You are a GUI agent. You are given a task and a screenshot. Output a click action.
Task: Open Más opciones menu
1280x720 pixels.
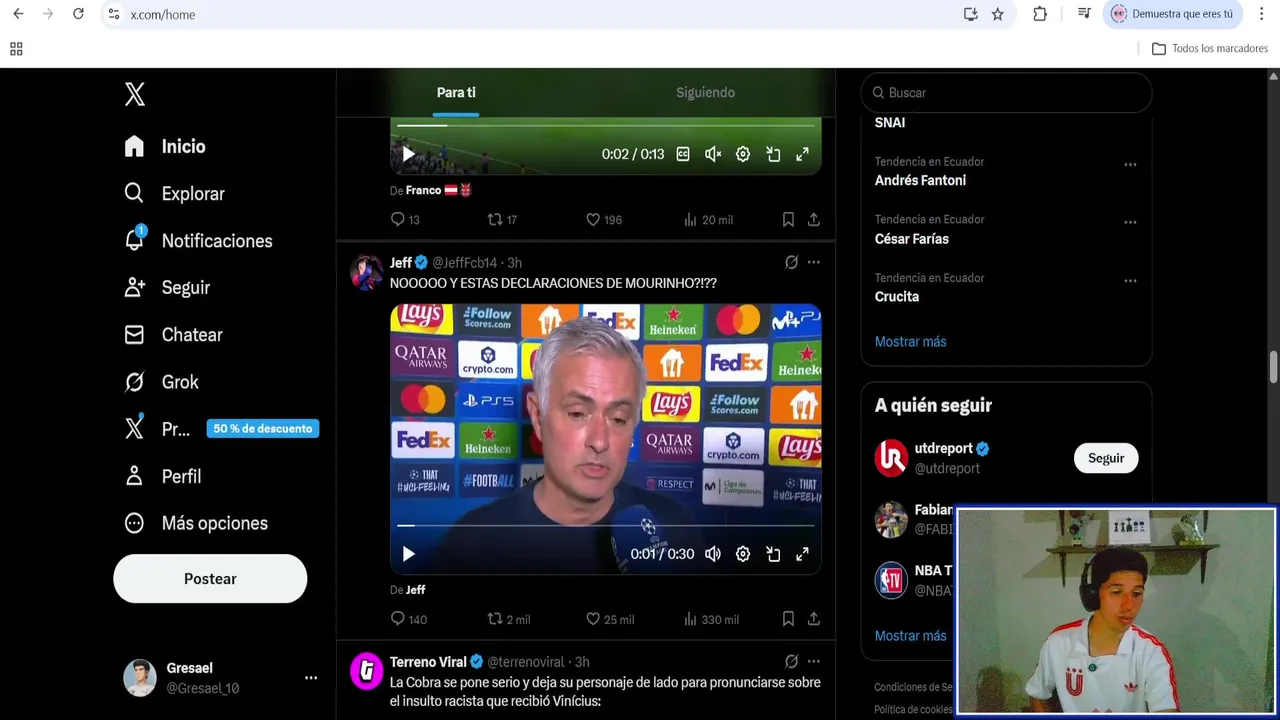(x=195, y=523)
